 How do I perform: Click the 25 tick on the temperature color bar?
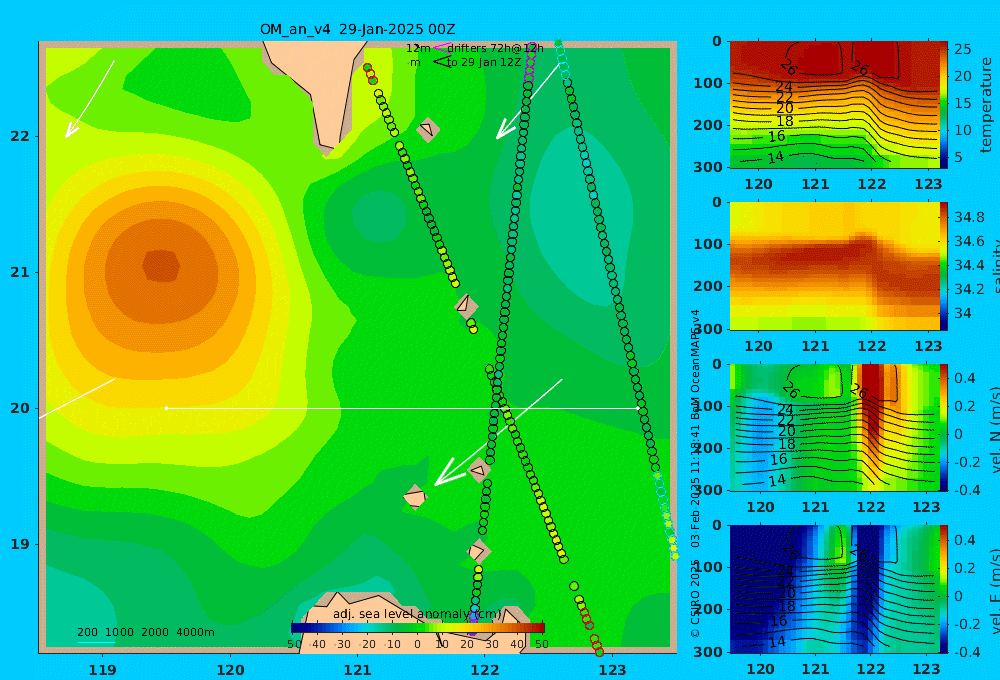click(963, 49)
